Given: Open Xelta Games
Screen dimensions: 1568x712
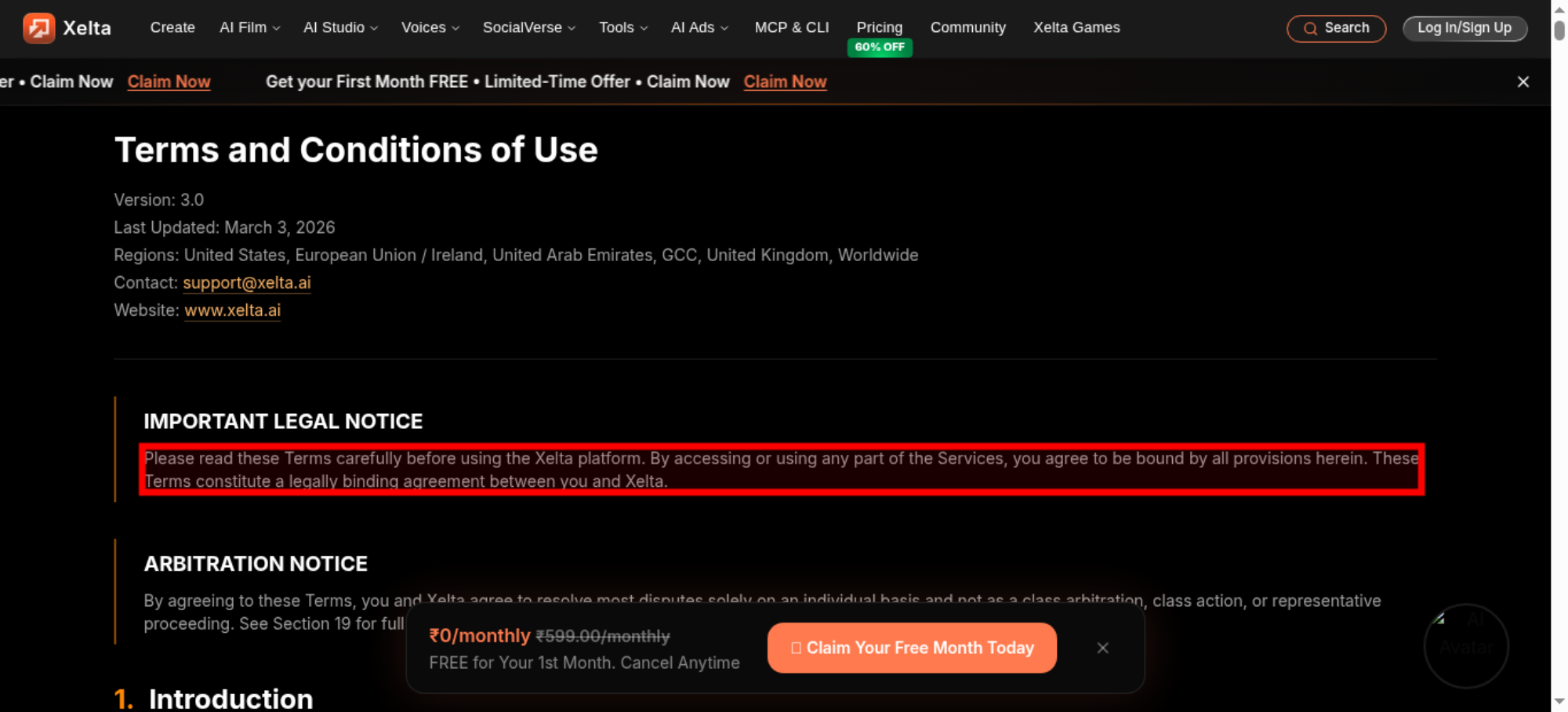Looking at the screenshot, I should click(x=1076, y=27).
